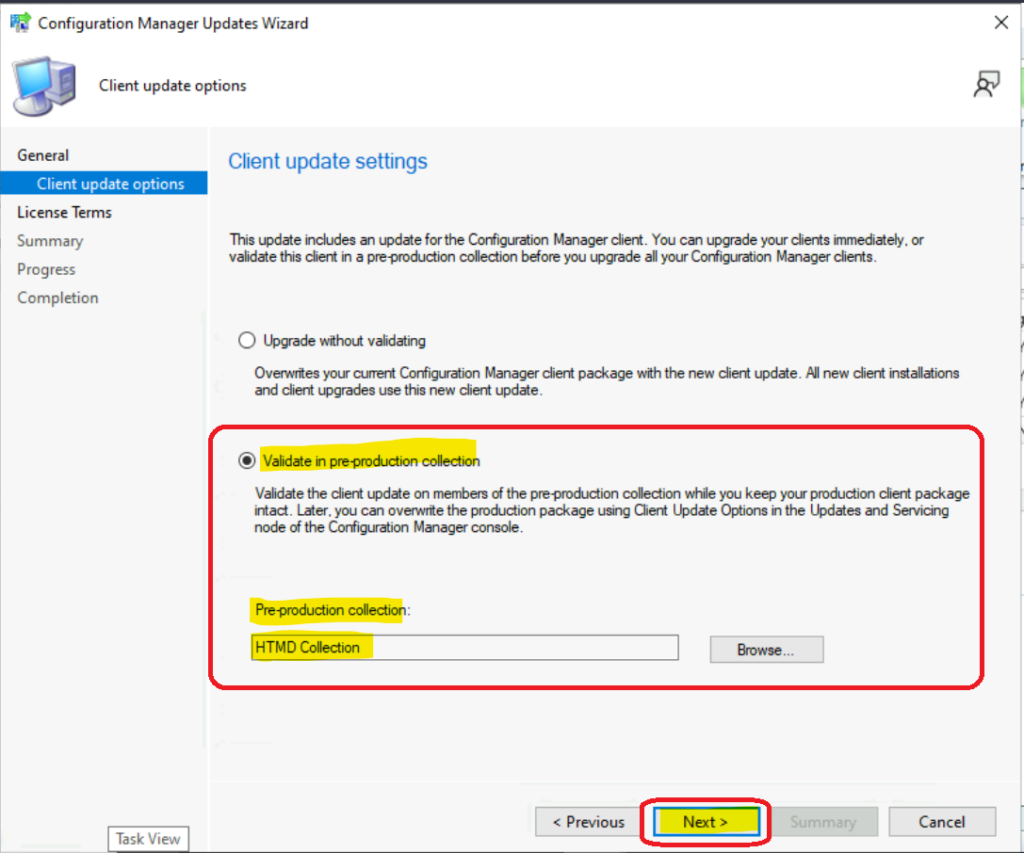Image resolution: width=1024 pixels, height=853 pixels.
Task: Cancel the updates wizard
Action: (942, 822)
